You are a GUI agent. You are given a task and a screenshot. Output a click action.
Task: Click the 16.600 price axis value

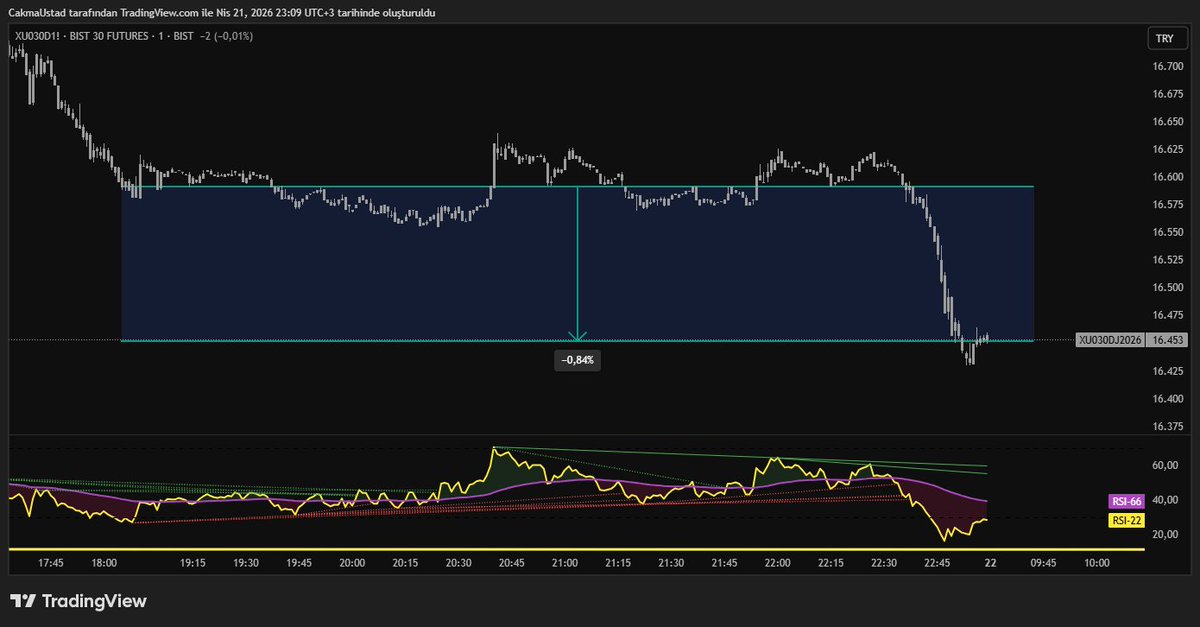(x=1168, y=177)
